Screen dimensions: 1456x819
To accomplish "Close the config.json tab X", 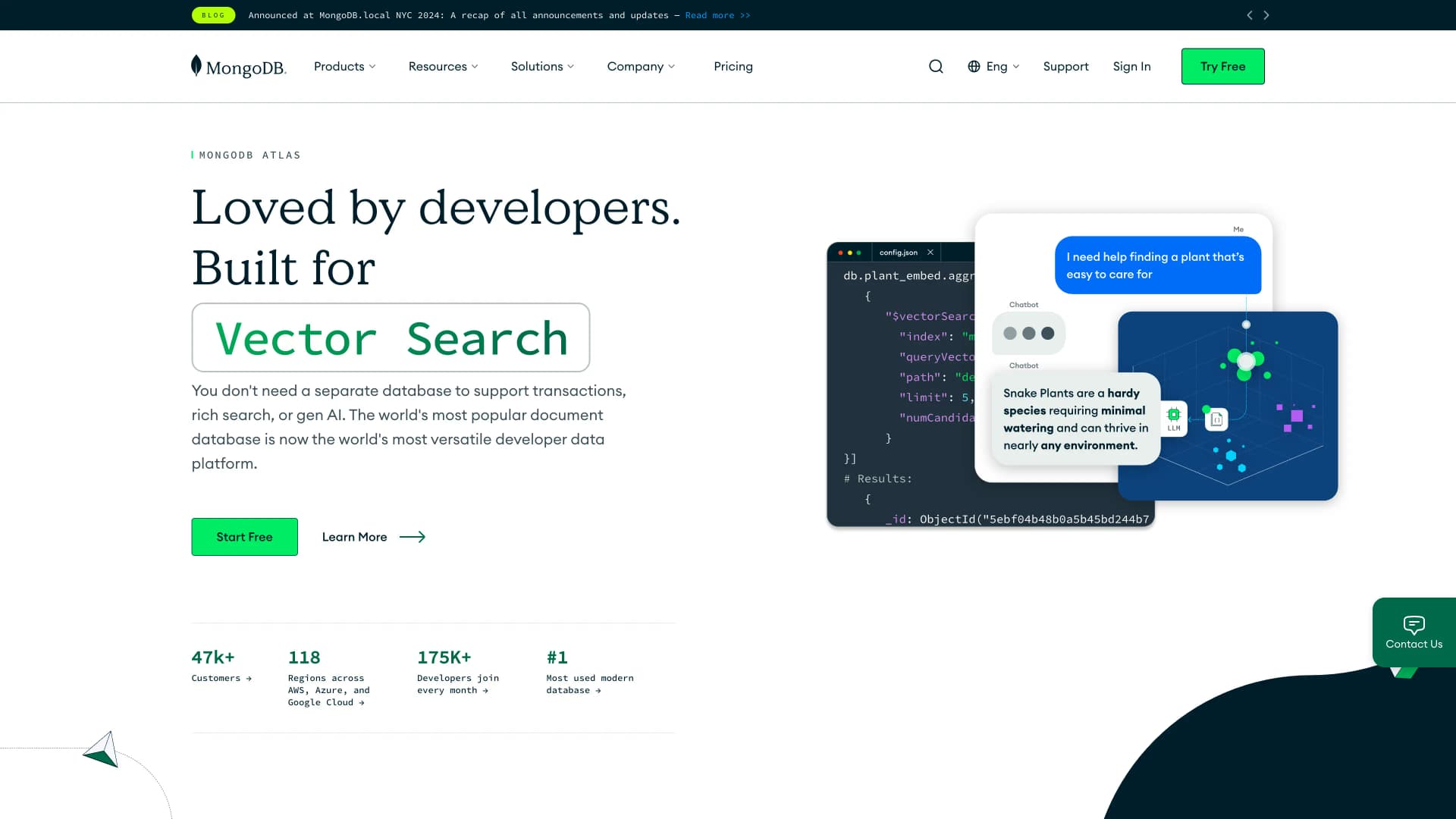I will [x=930, y=253].
